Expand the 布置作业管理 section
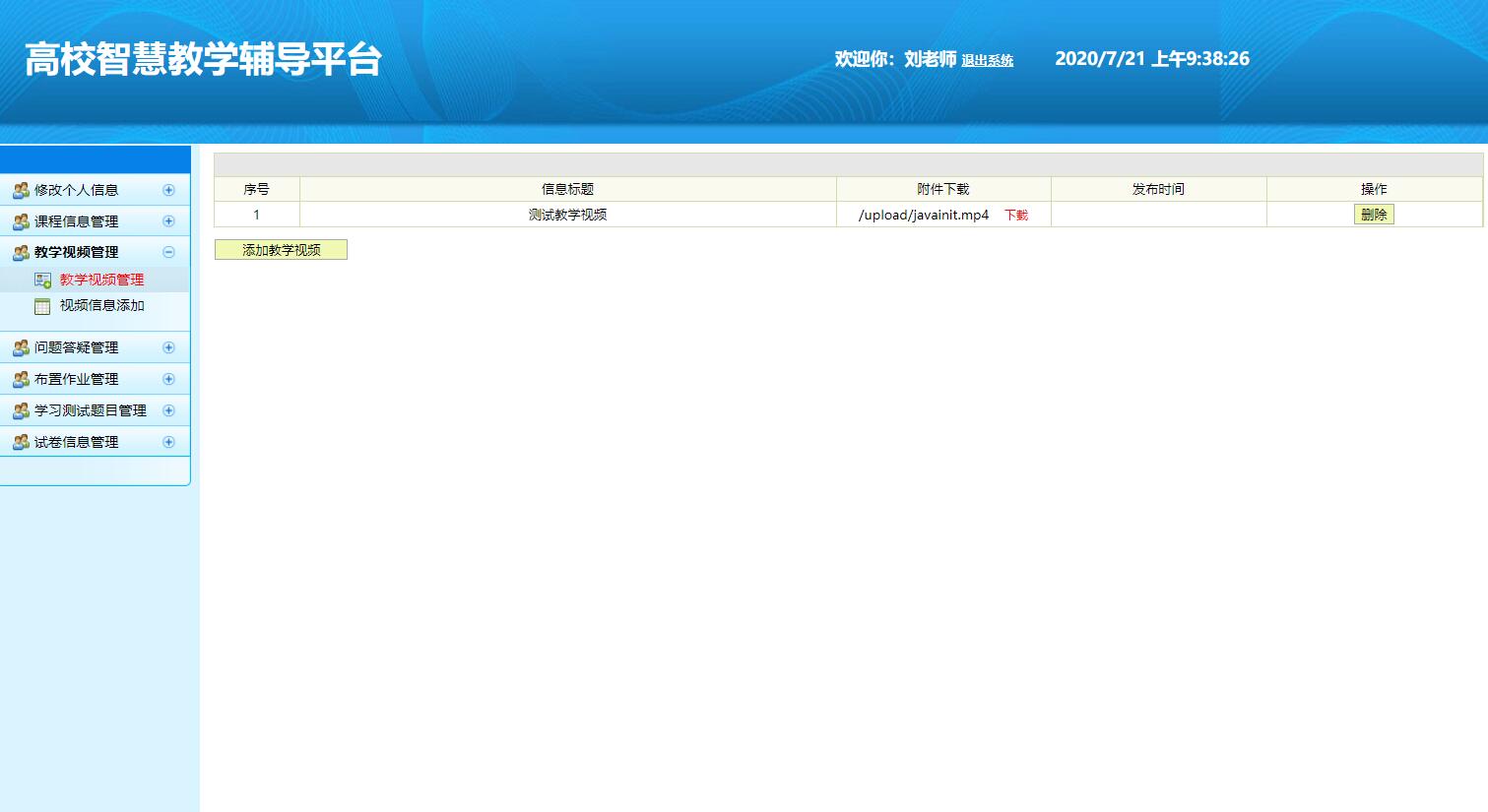This screenshot has height=812, width=1488. pyautogui.click(x=170, y=378)
